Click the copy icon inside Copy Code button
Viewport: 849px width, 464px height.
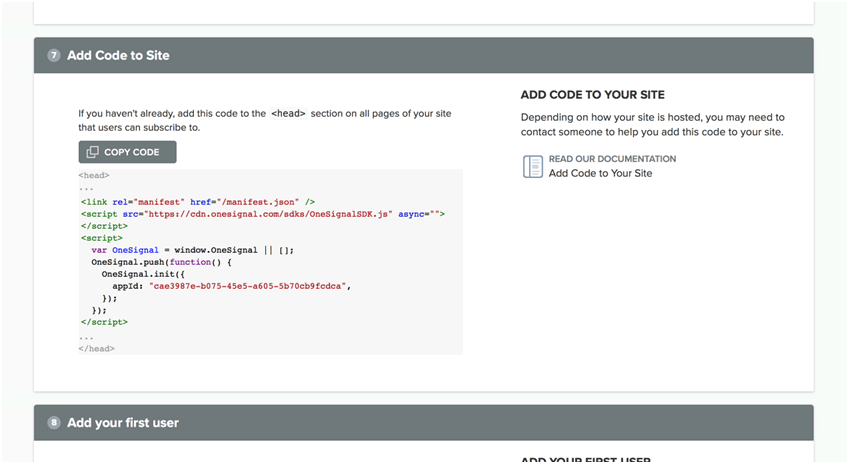click(92, 152)
